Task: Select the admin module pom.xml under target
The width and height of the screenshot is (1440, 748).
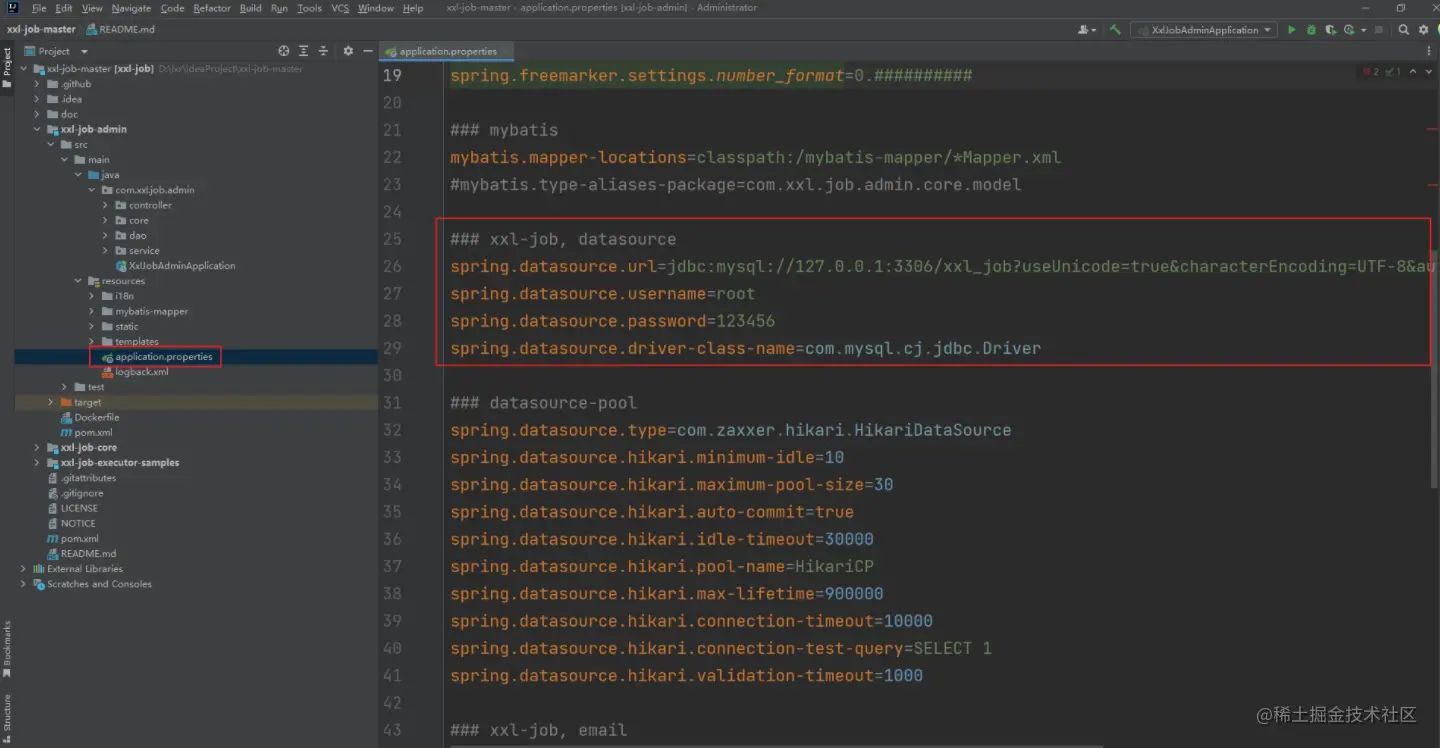Action: coord(86,432)
